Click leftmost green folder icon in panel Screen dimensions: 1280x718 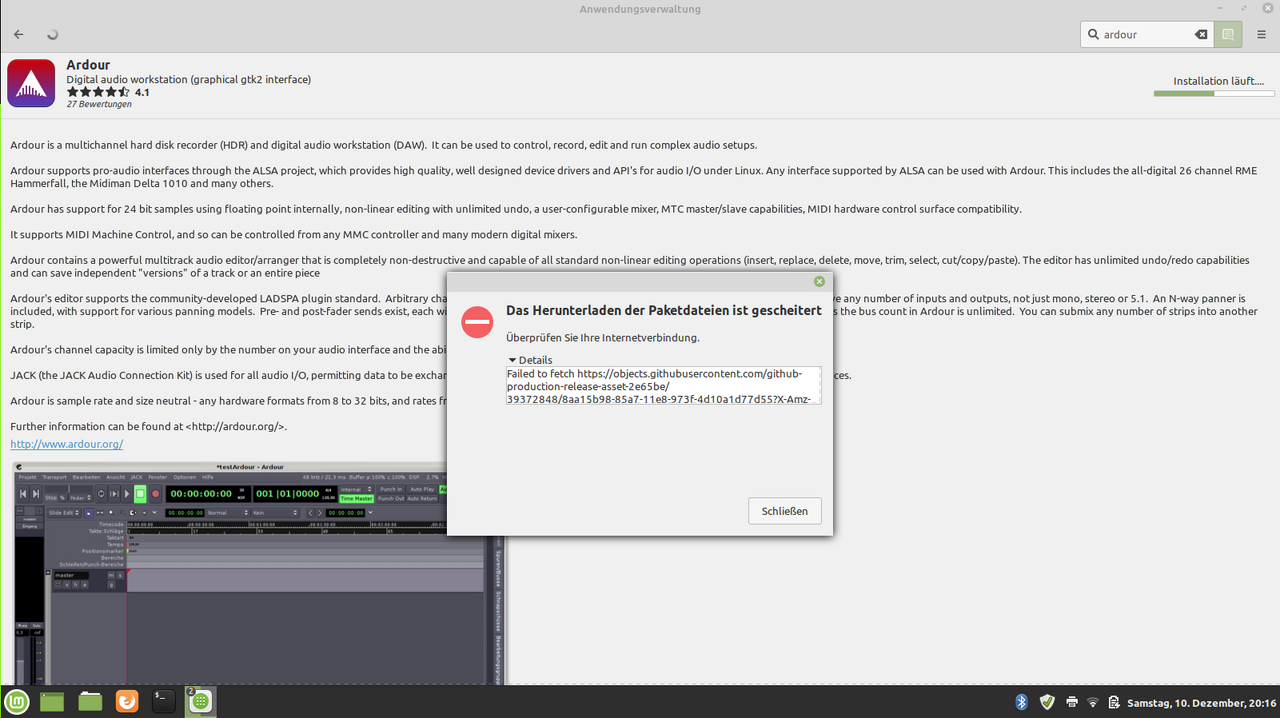[52, 702]
